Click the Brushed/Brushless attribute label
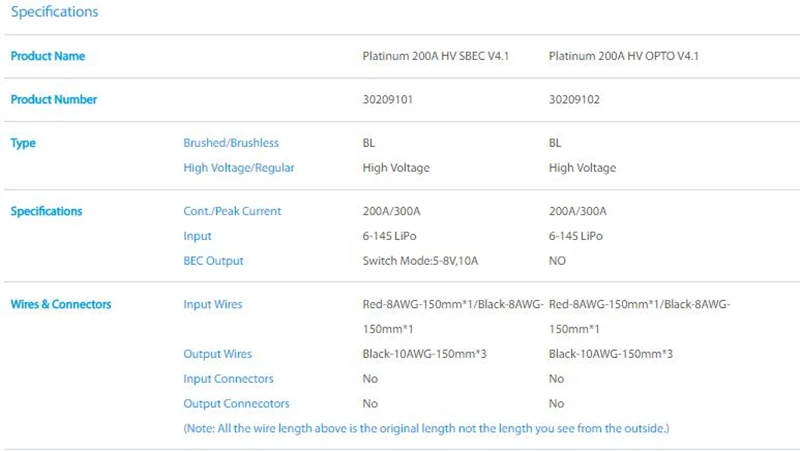This screenshot has width=800, height=451. [x=231, y=143]
